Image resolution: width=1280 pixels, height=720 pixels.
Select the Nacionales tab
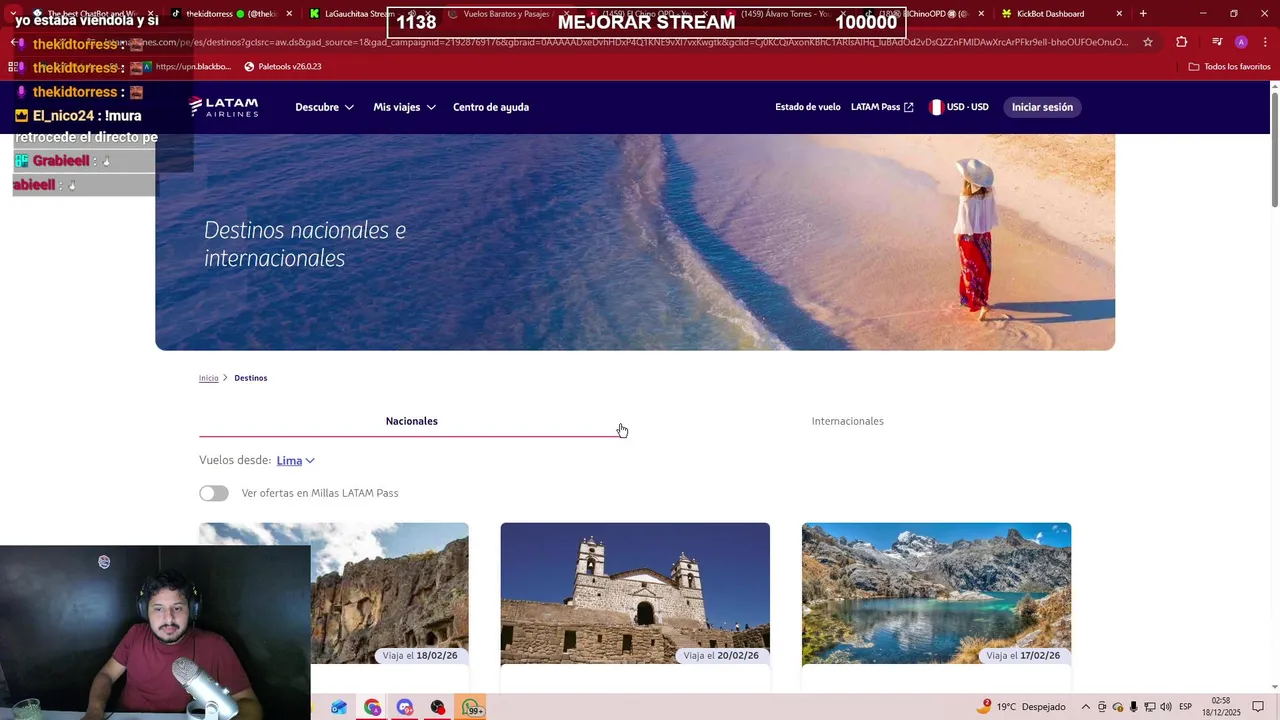pyautogui.click(x=412, y=421)
